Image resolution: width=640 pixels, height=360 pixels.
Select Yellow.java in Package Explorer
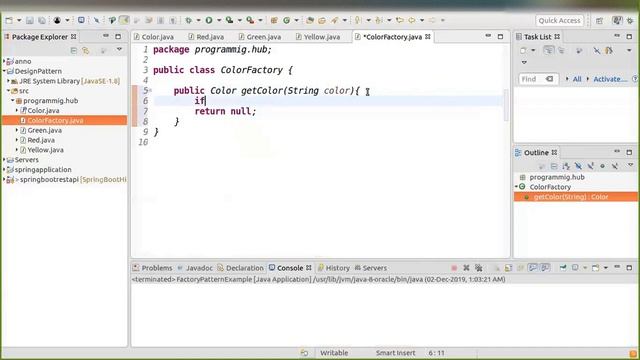pyautogui.click(x=45, y=150)
